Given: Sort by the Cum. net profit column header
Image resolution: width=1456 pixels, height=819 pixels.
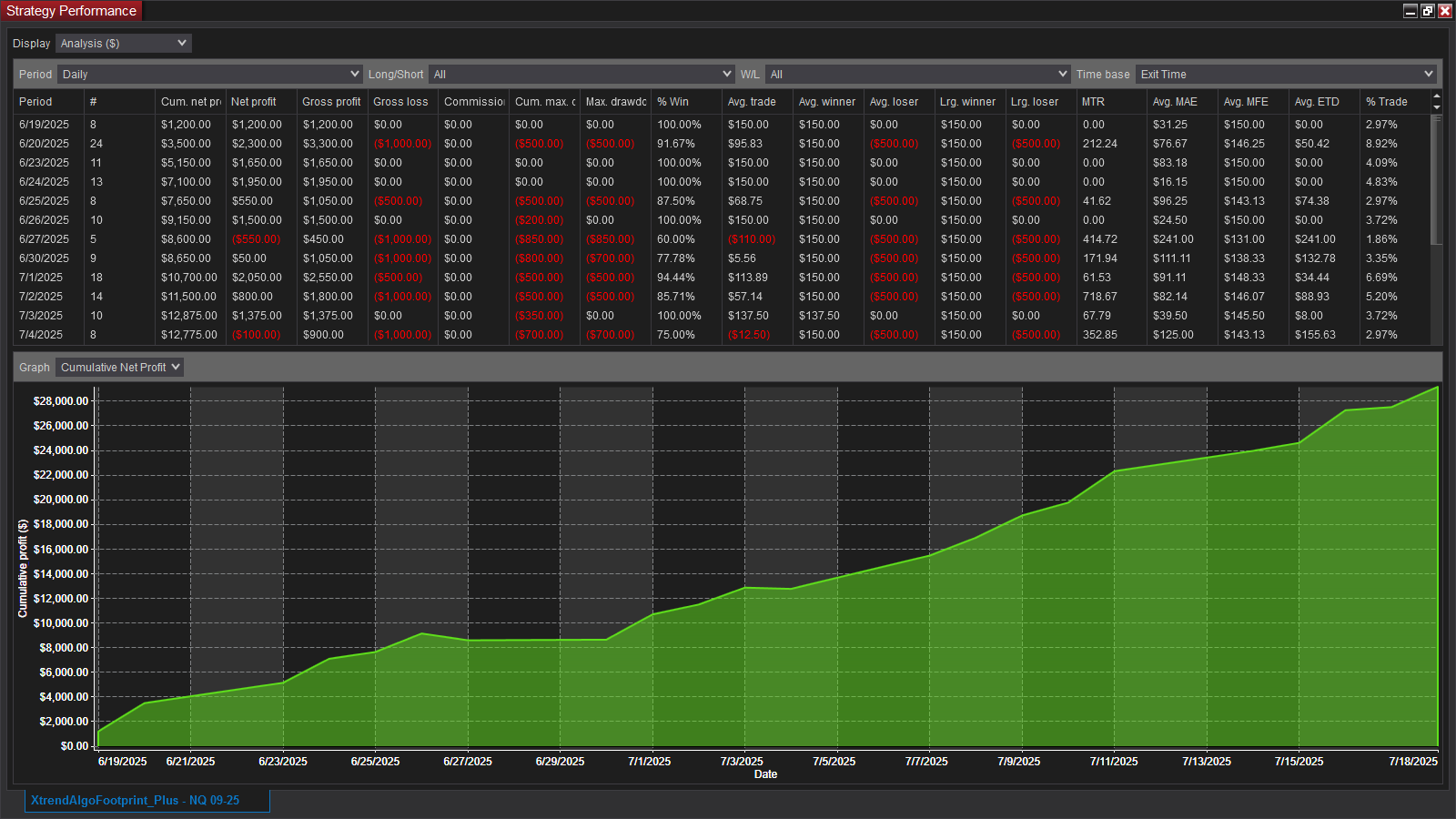Looking at the screenshot, I should 190,101.
